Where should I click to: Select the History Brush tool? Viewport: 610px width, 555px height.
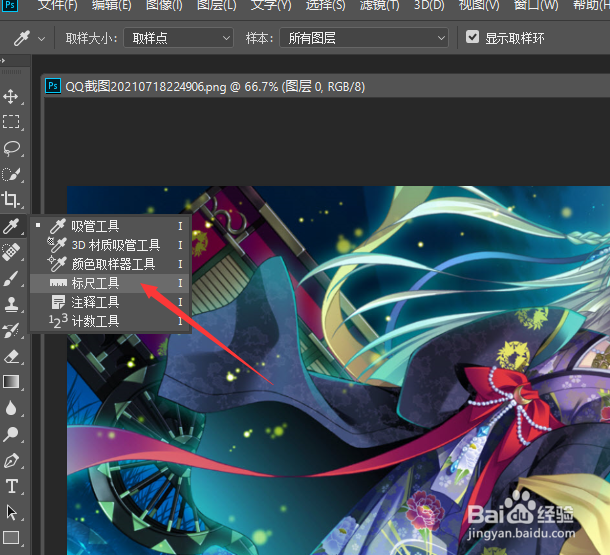pyautogui.click(x=11, y=330)
